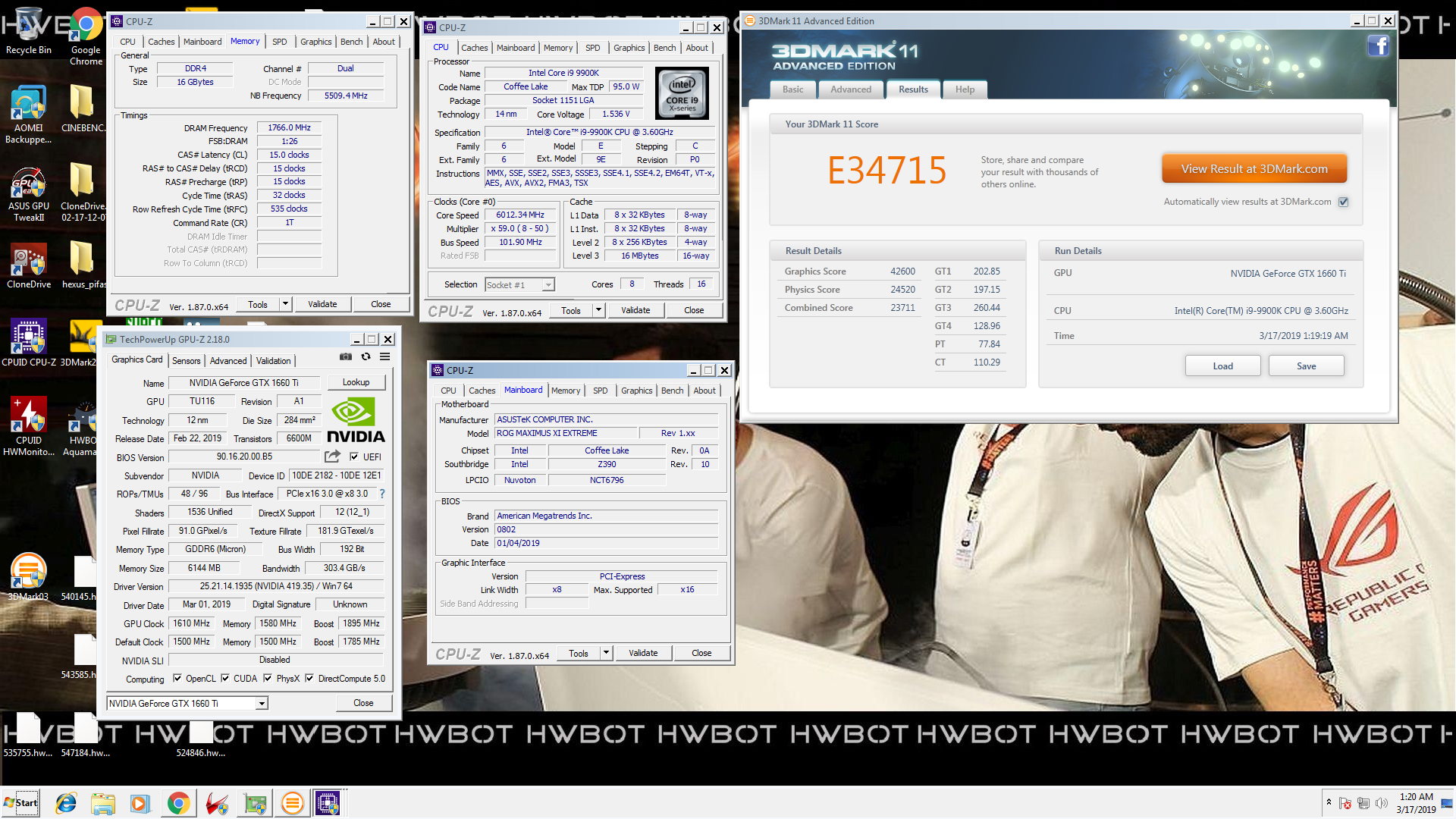Select 540145.h file on desktop
This screenshot has width=1456, height=819.
tap(80, 579)
